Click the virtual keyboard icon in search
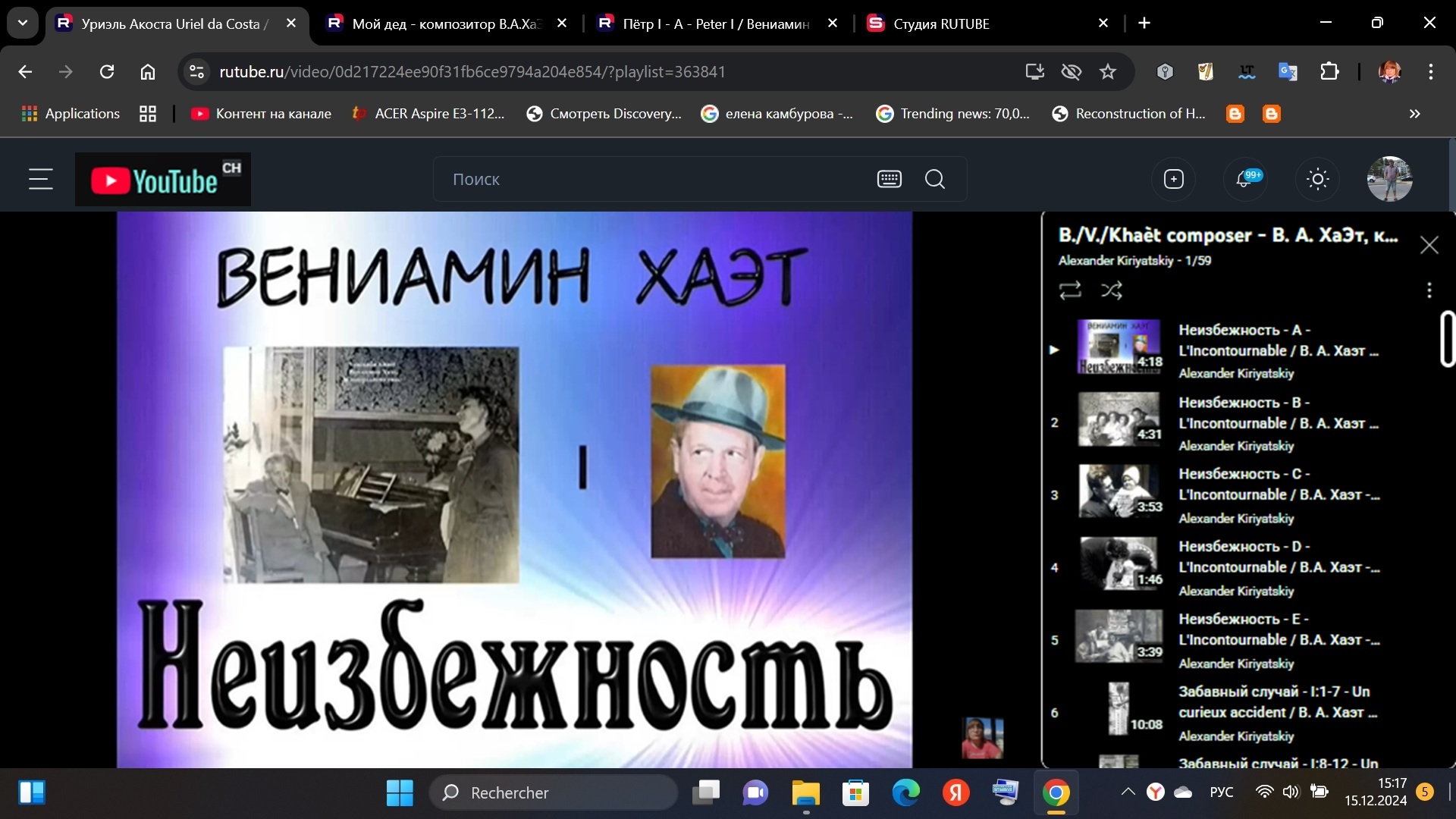Screen dimensions: 1456x819 [889, 180]
